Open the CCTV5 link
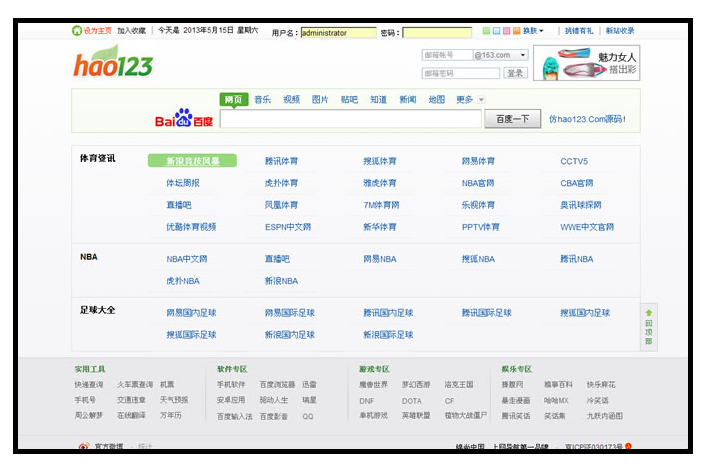The height and width of the screenshot is (473, 711). [x=574, y=161]
